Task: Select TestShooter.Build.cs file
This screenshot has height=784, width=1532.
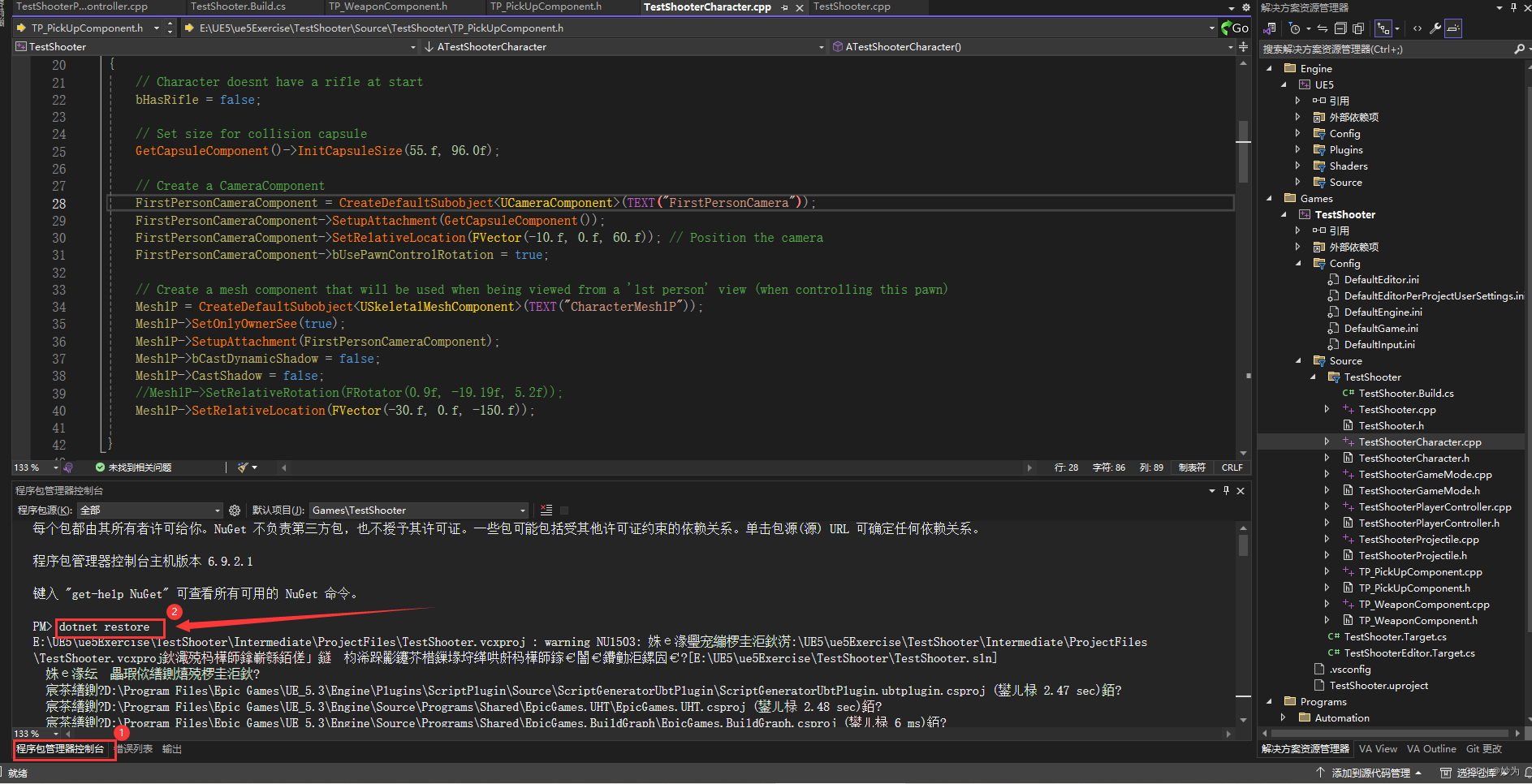Action: point(1406,394)
